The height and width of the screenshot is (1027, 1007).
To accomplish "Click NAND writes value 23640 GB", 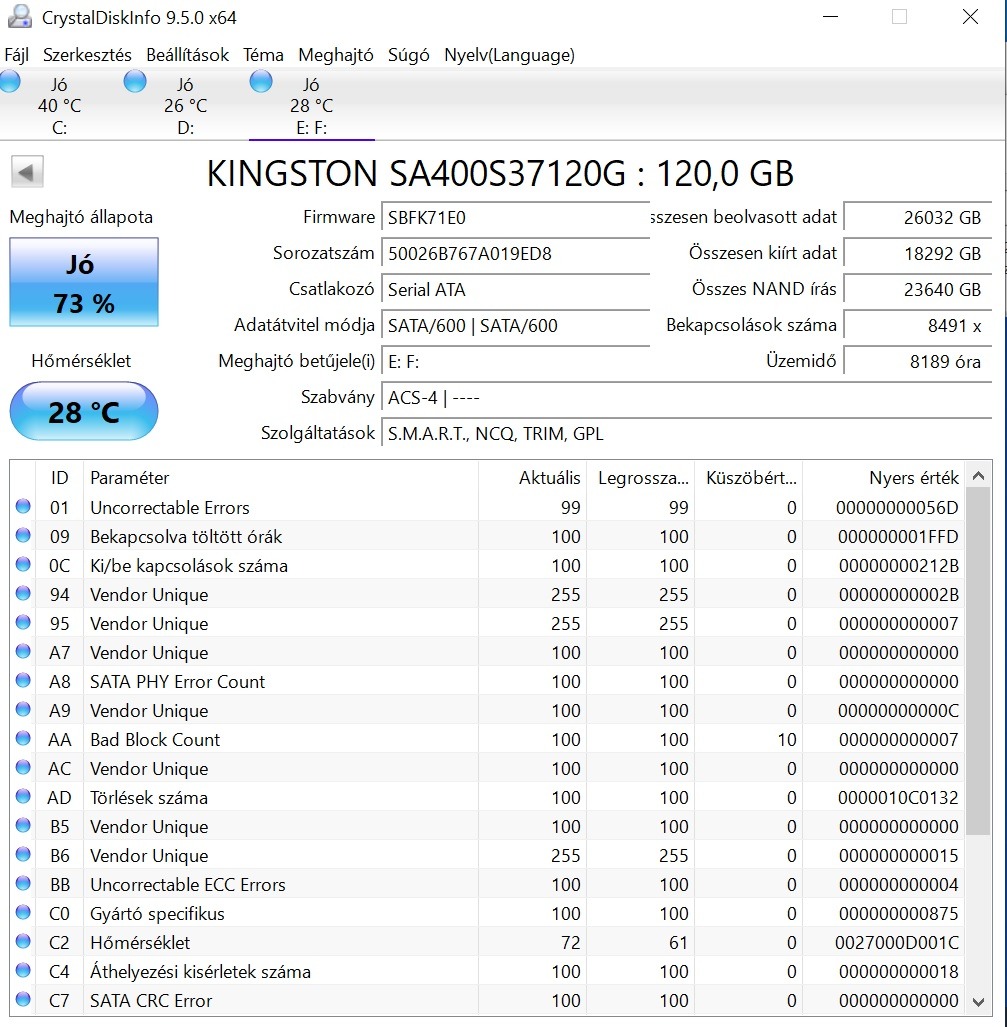I will [918, 289].
